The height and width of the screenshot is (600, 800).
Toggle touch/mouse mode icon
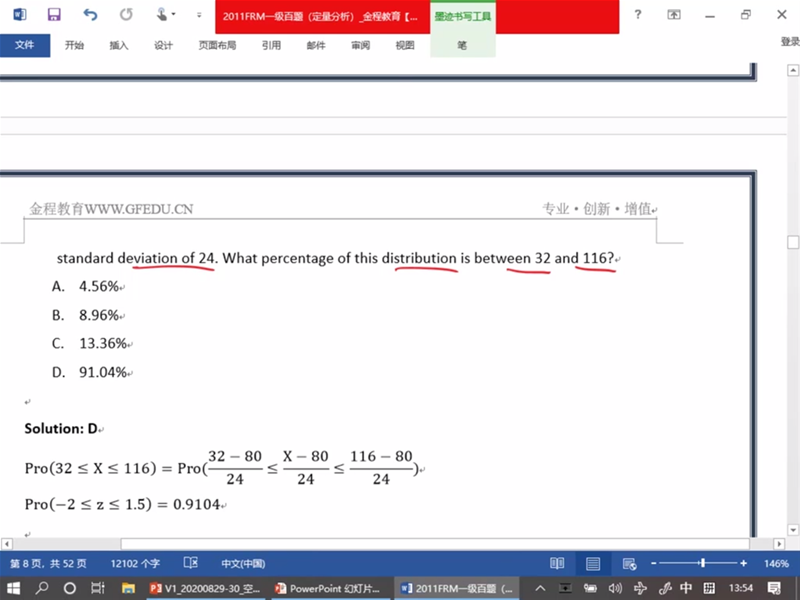(x=162, y=14)
